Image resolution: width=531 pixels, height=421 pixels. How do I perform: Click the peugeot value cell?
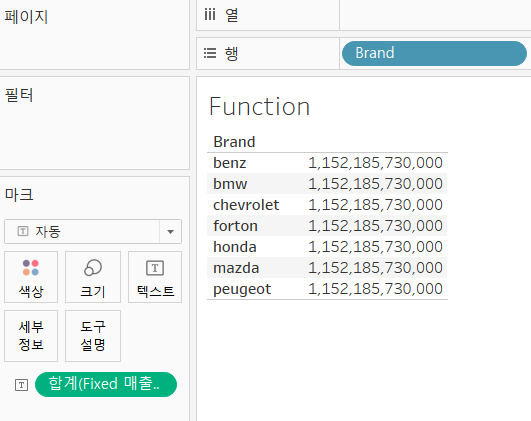click(x=375, y=289)
